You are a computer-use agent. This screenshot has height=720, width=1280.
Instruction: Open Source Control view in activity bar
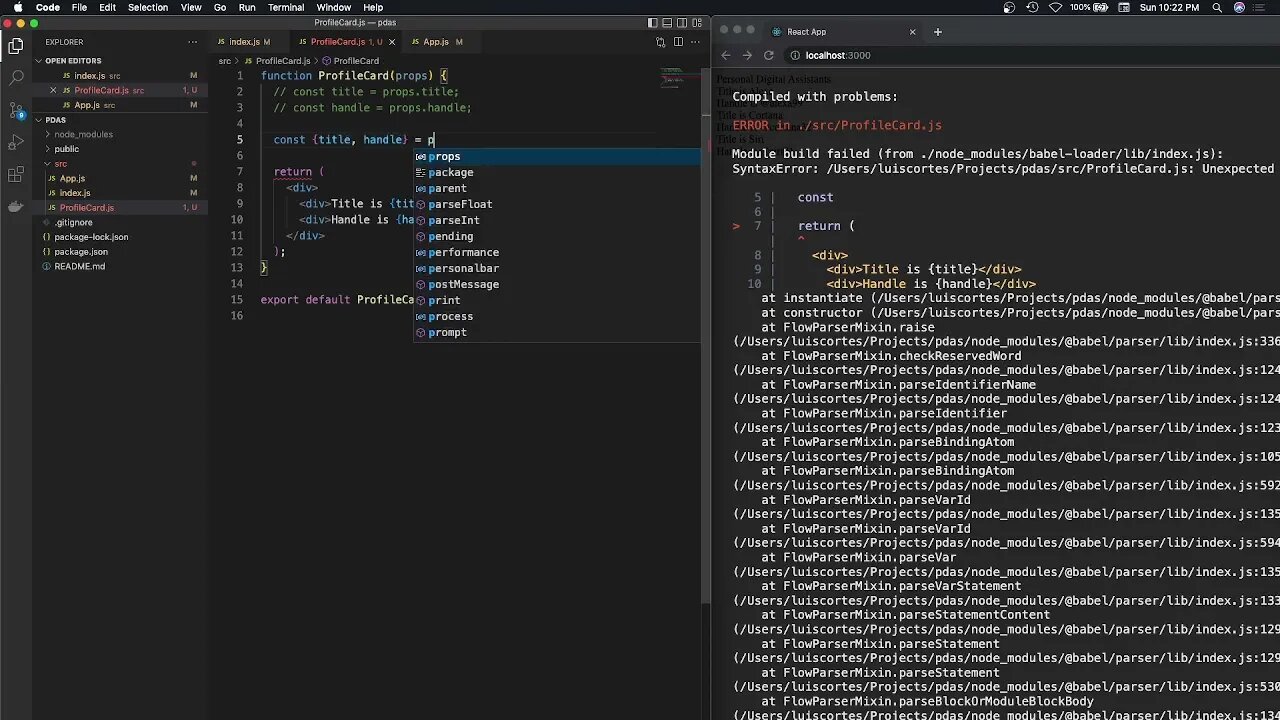pos(15,110)
